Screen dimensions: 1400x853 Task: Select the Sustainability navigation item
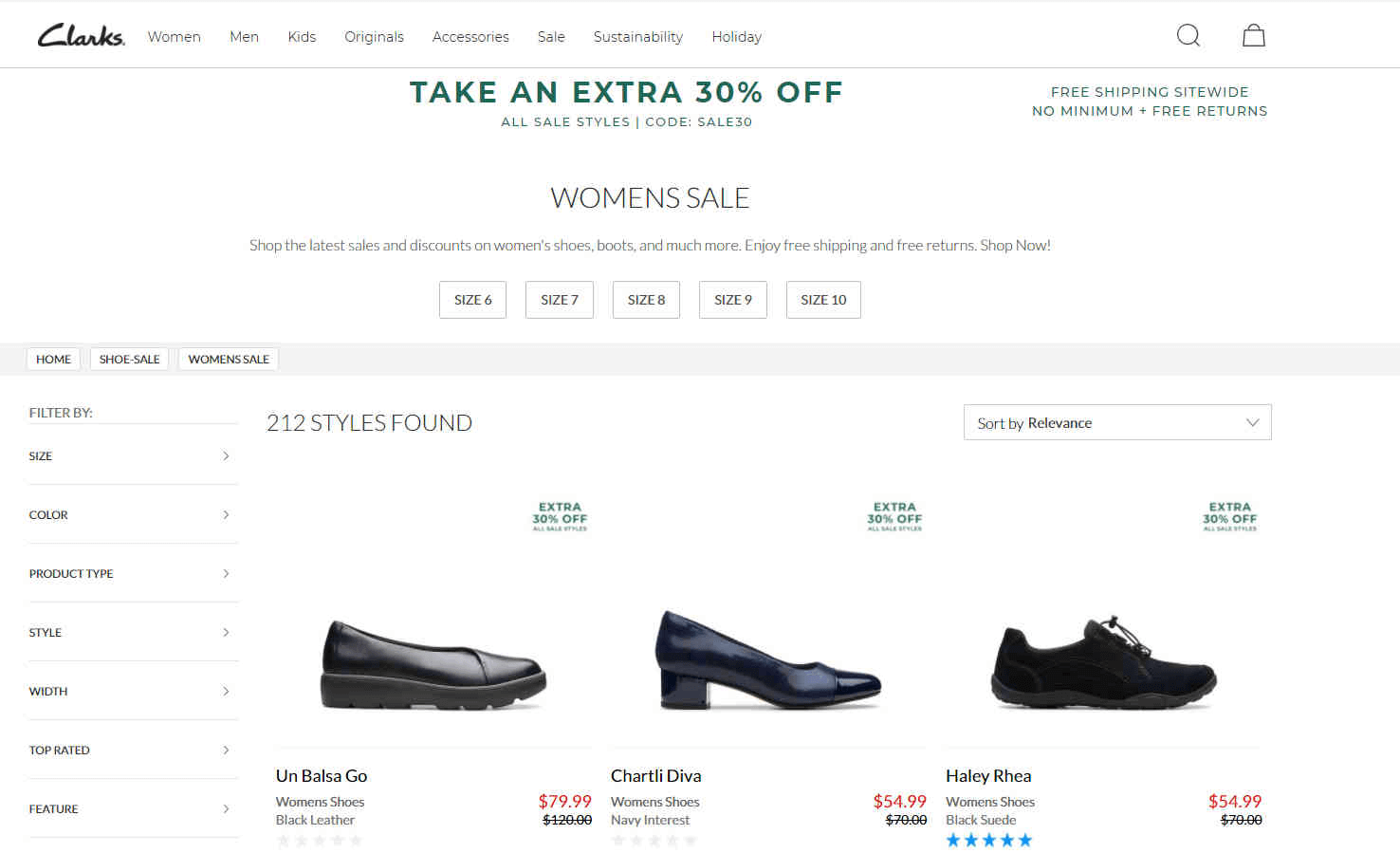(638, 37)
